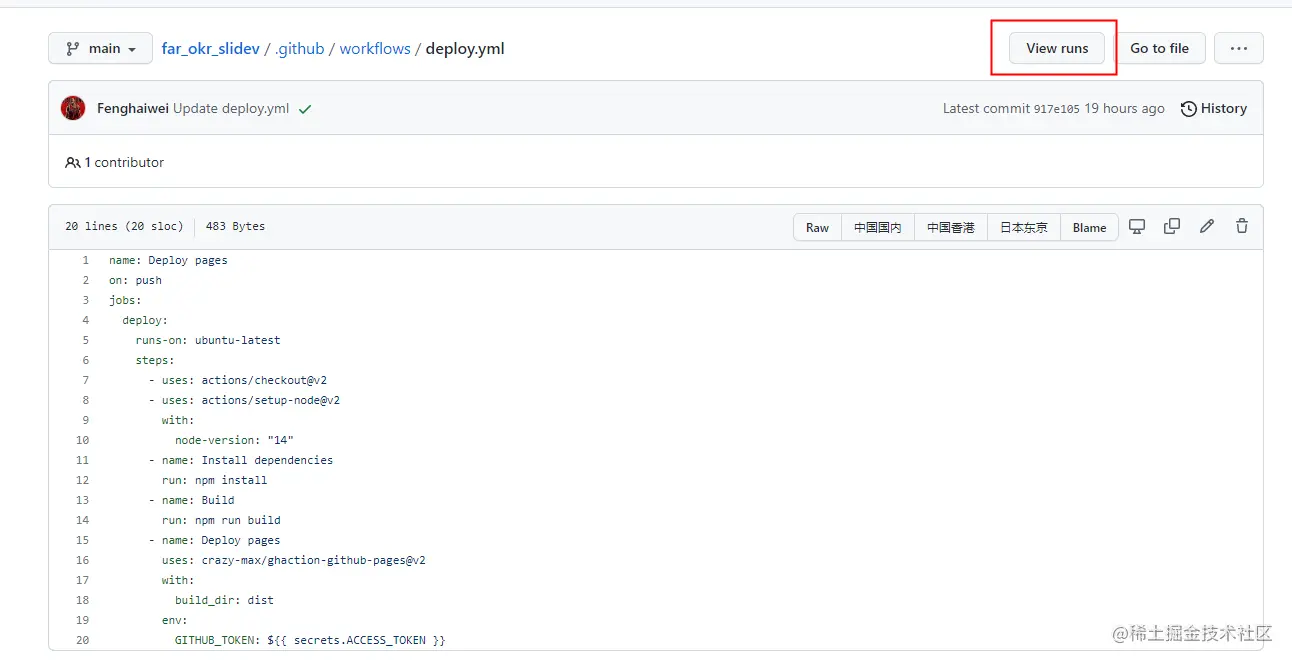
Task: Open file in GitHub Desktop icon
Action: click(x=1137, y=226)
